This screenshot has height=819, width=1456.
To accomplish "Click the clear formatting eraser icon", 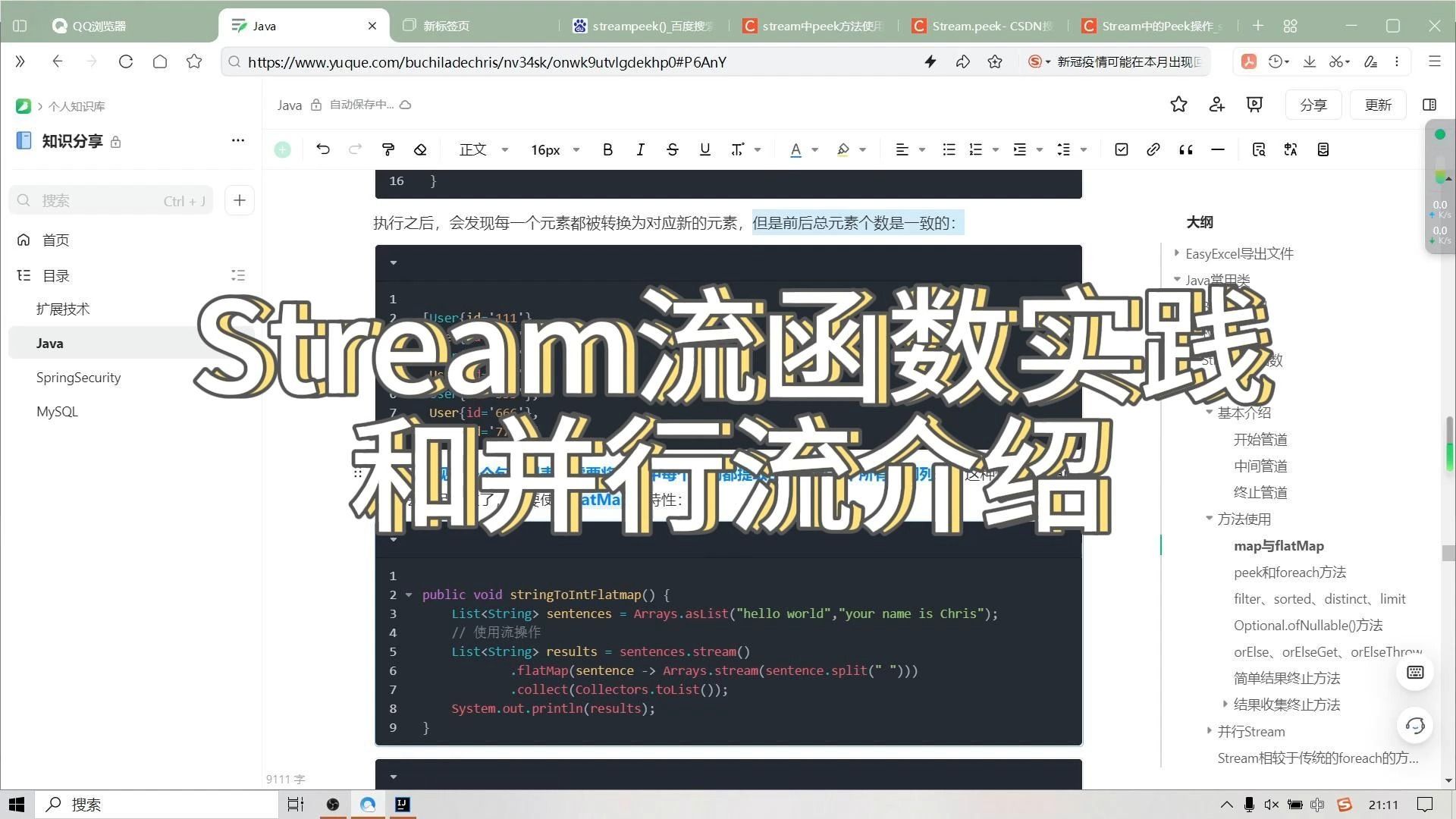I will (420, 149).
